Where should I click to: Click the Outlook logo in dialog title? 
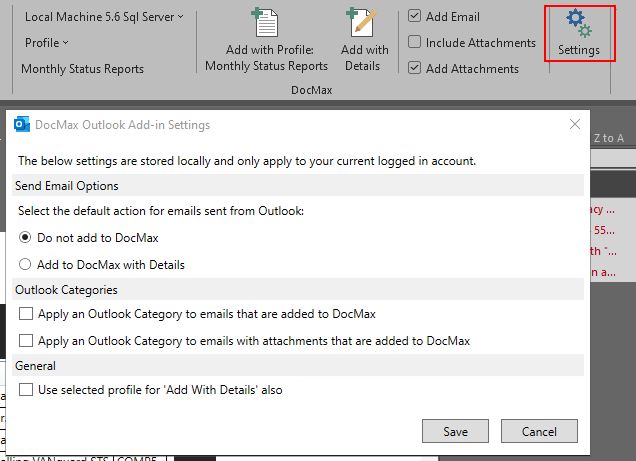(x=20, y=125)
